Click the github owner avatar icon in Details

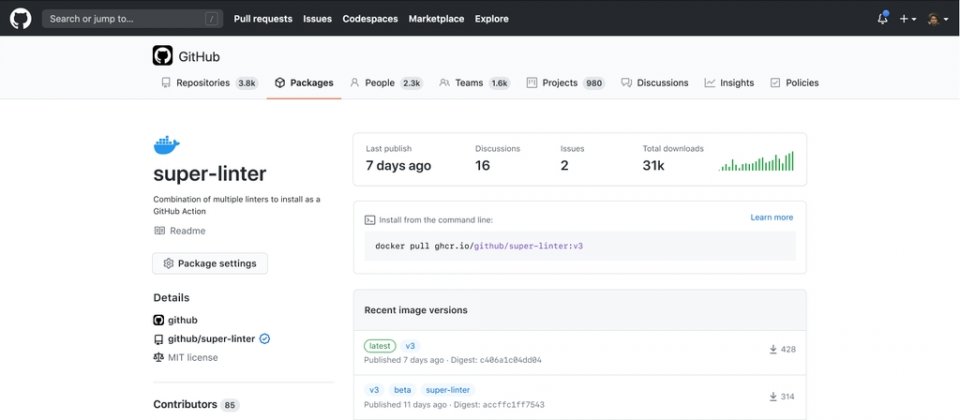[x=159, y=320]
